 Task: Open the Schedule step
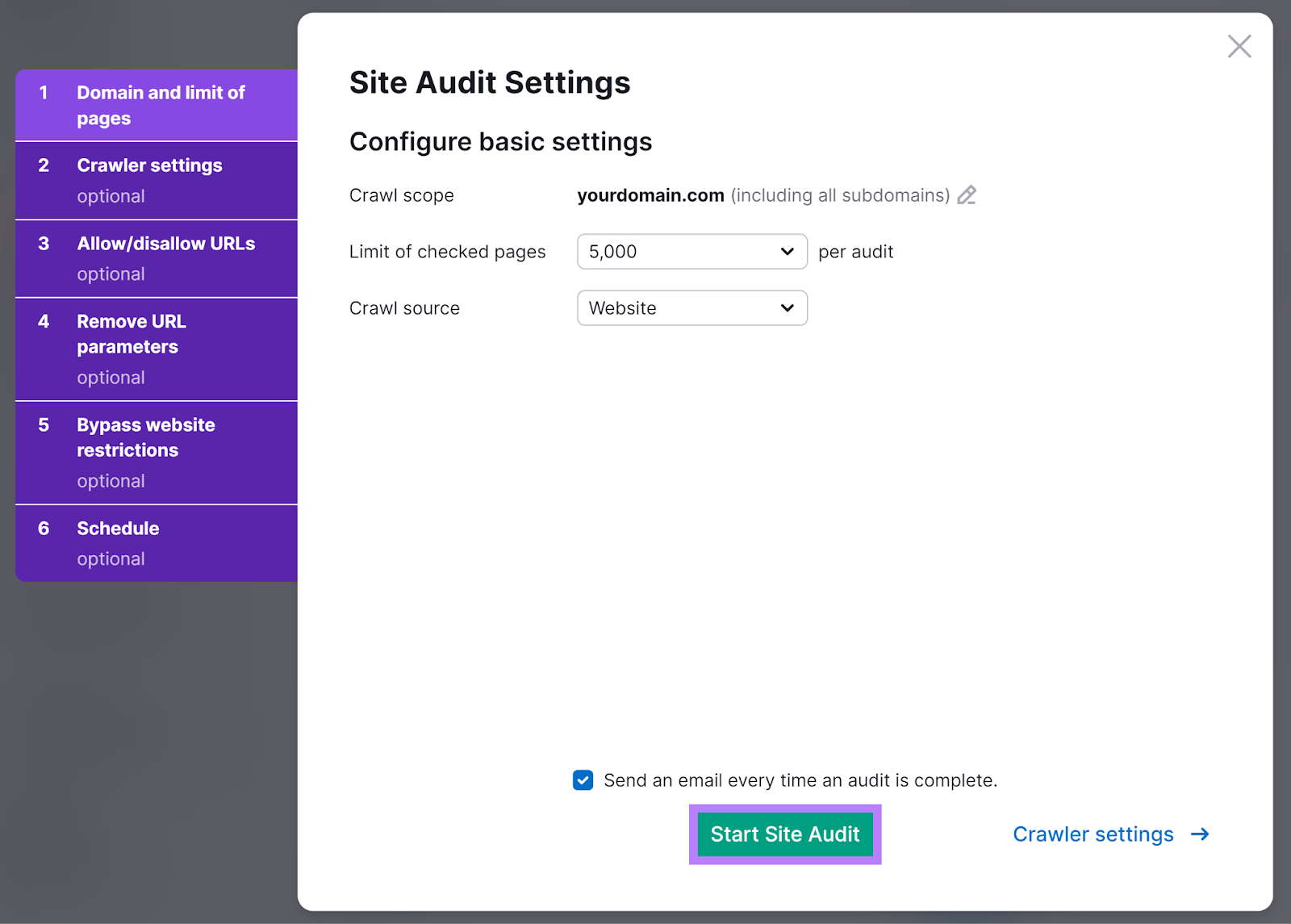pos(156,542)
